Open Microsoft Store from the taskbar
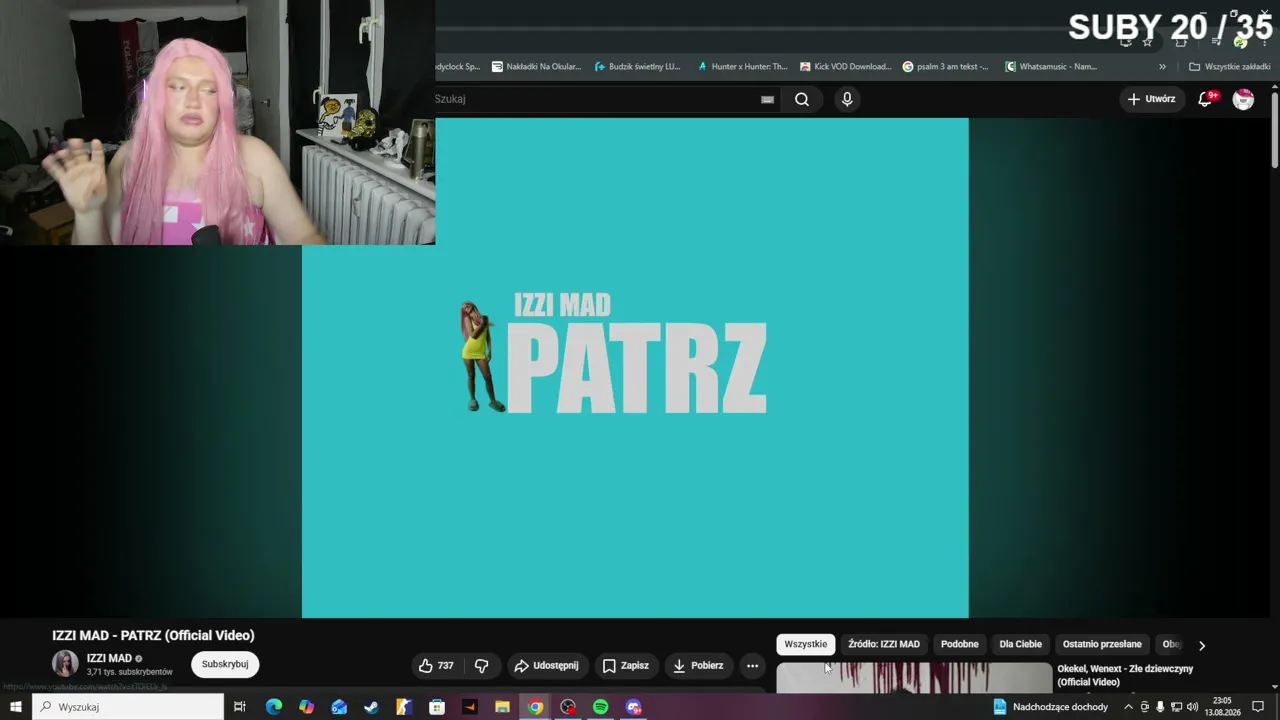This screenshot has height=720, width=1280. [x=437, y=707]
